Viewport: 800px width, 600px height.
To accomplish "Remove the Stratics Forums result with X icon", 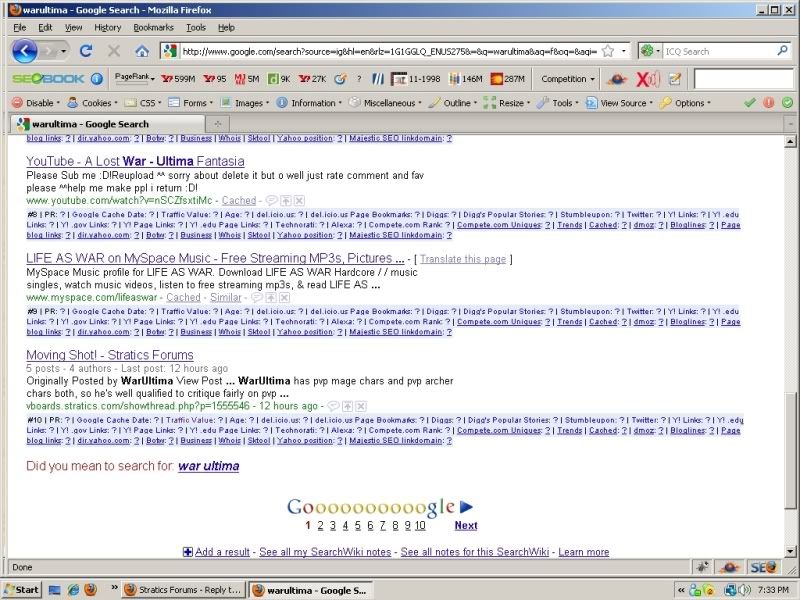I will tap(361, 406).
